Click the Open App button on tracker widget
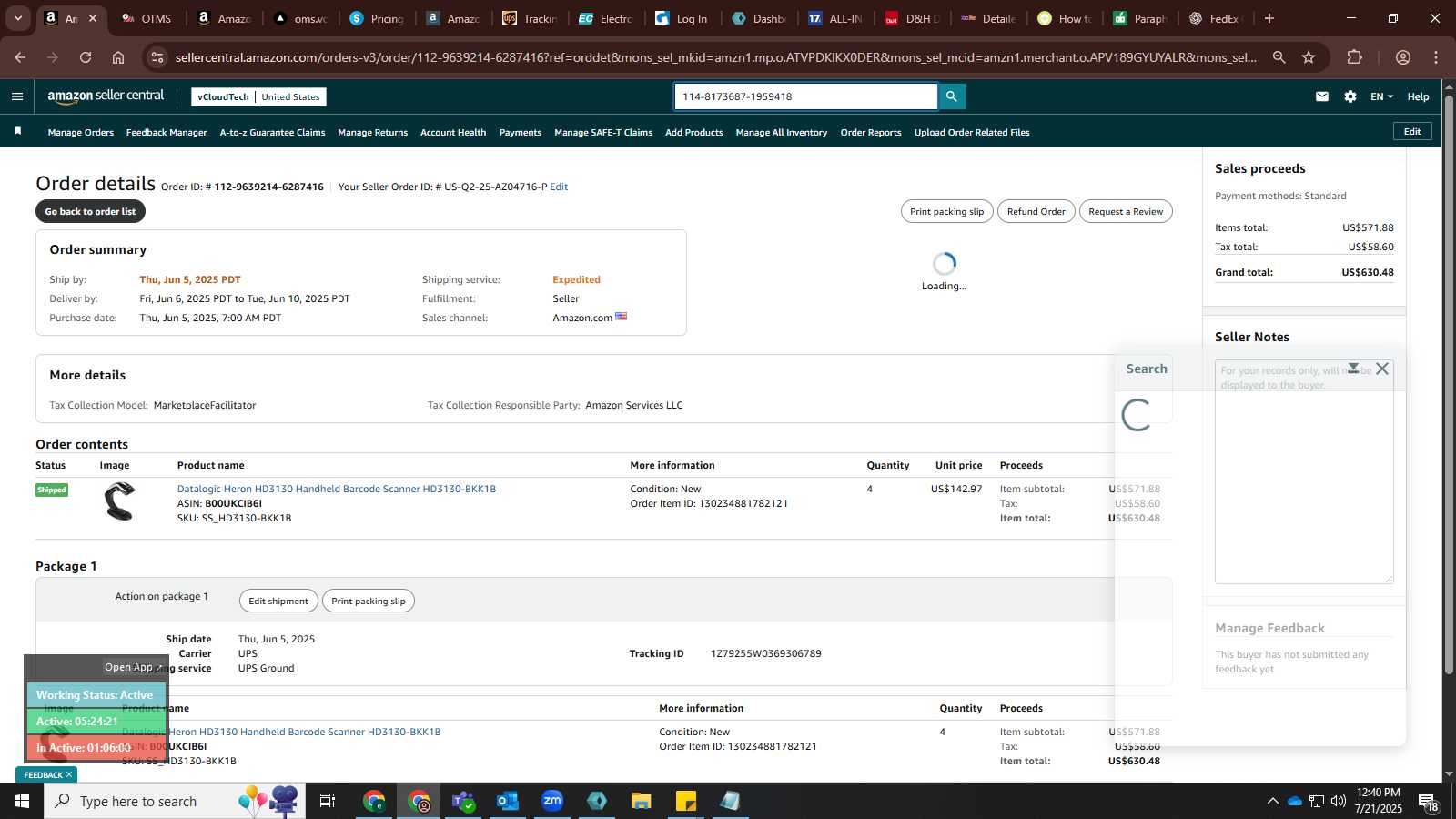Screen dimensions: 1456x819 point(134,667)
